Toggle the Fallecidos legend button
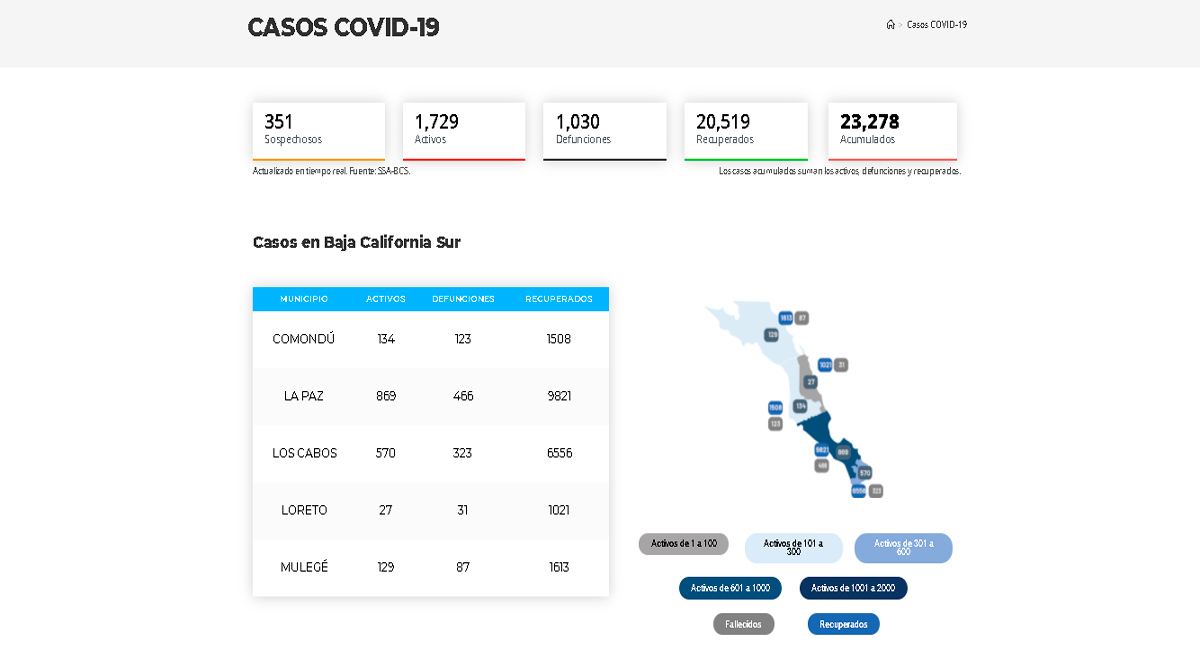Screen dimensions: 1200x666 (743, 624)
